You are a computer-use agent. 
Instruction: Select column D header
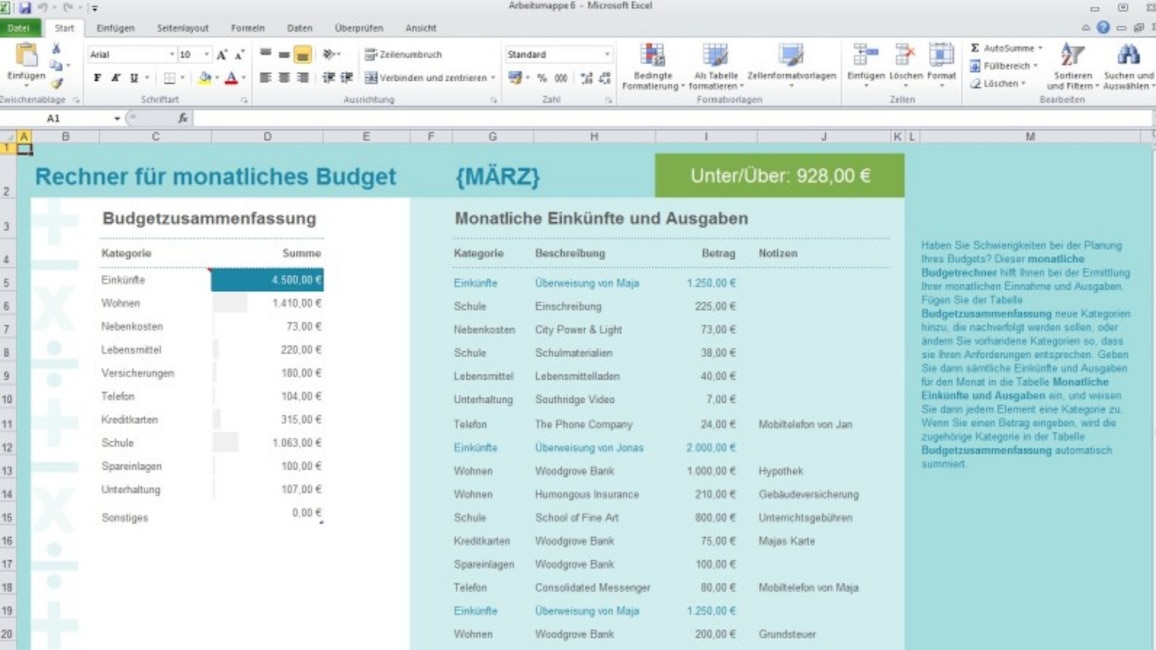[267, 136]
